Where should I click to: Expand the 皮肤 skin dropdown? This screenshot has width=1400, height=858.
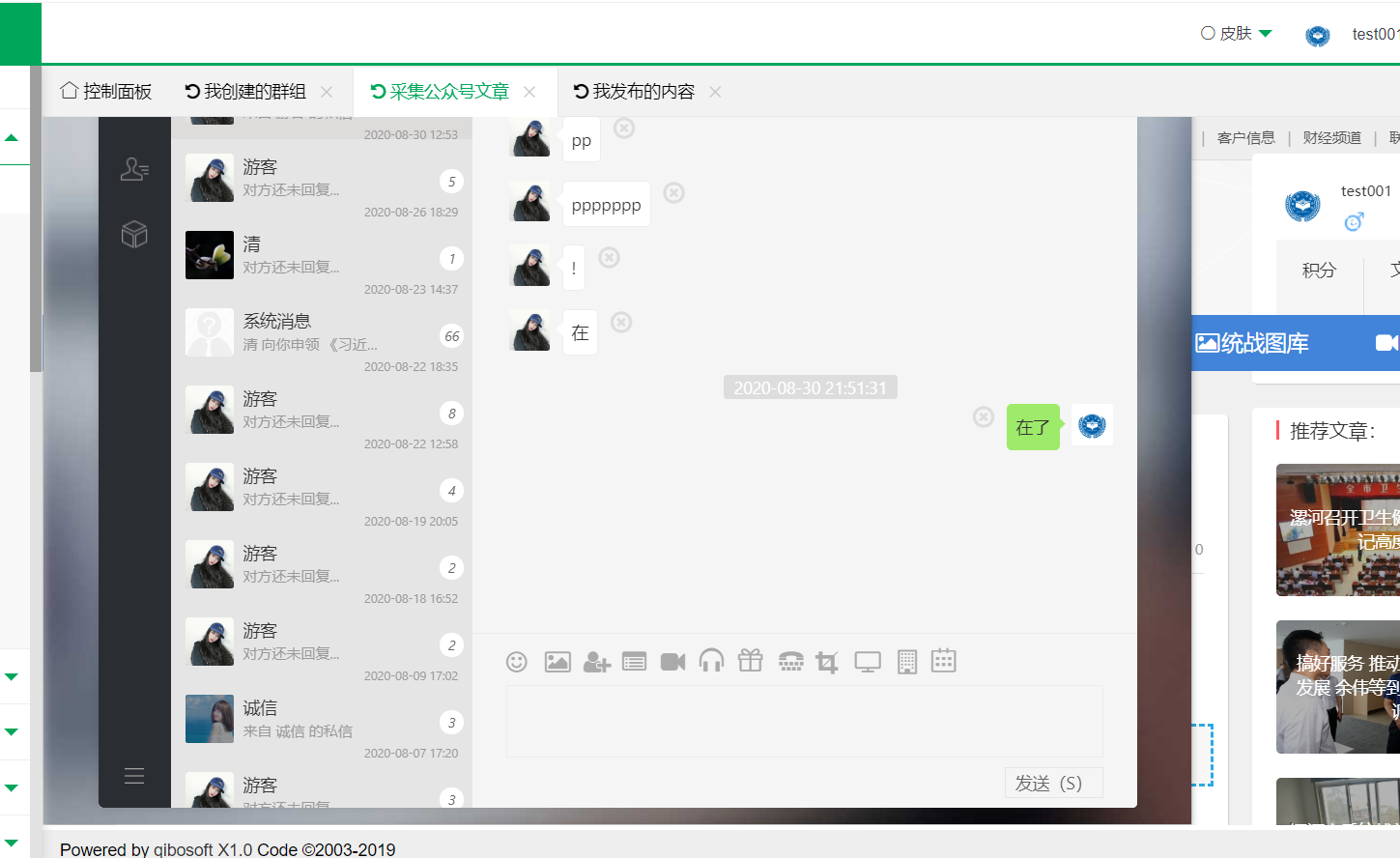tap(1237, 34)
